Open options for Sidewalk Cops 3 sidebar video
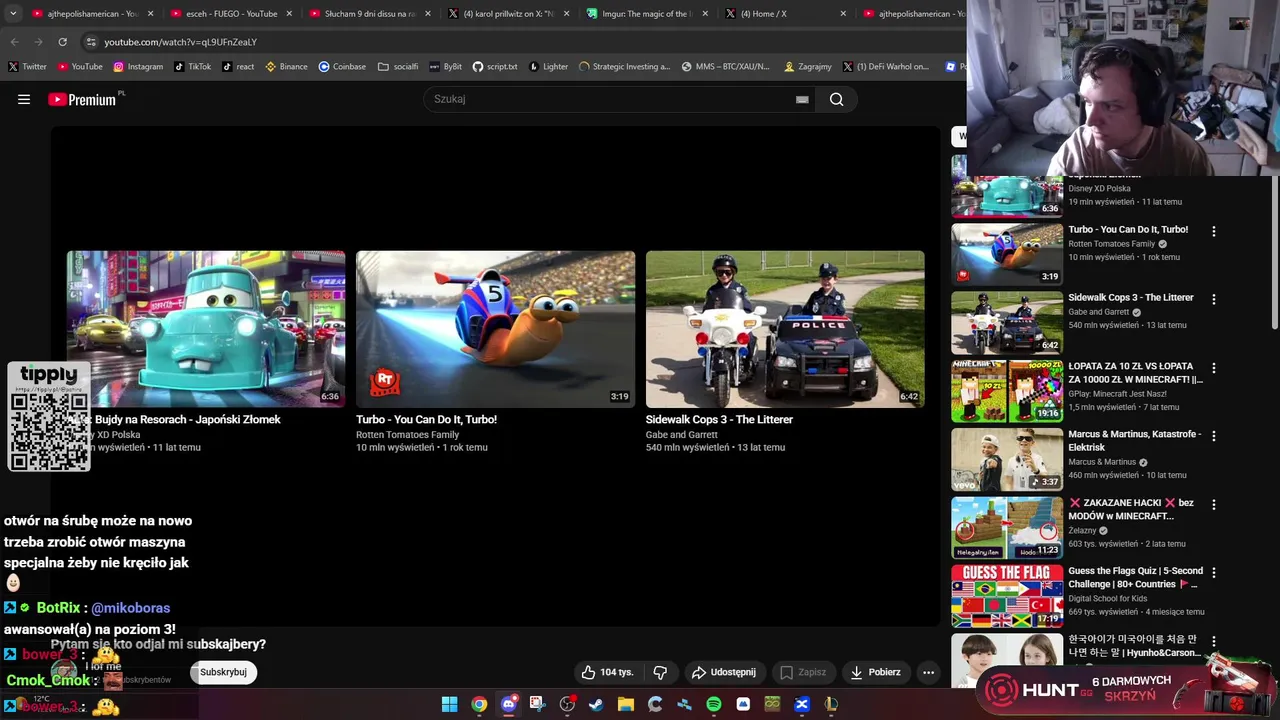The height and width of the screenshot is (720, 1280). pos(1214,299)
